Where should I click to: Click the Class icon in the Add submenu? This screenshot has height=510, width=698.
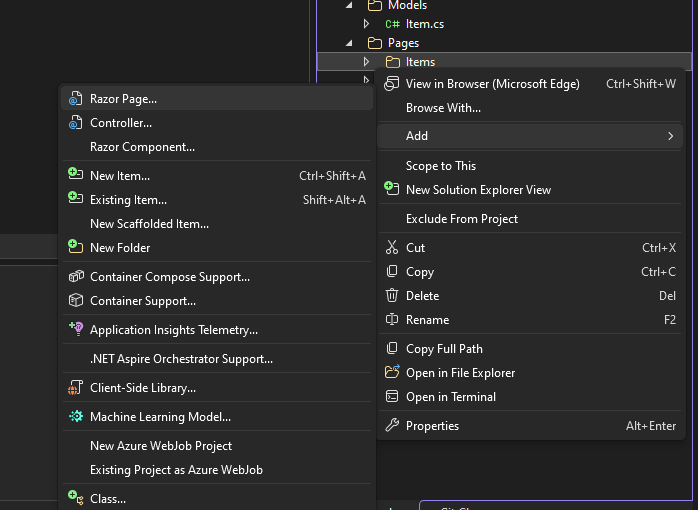pyautogui.click(x=76, y=498)
